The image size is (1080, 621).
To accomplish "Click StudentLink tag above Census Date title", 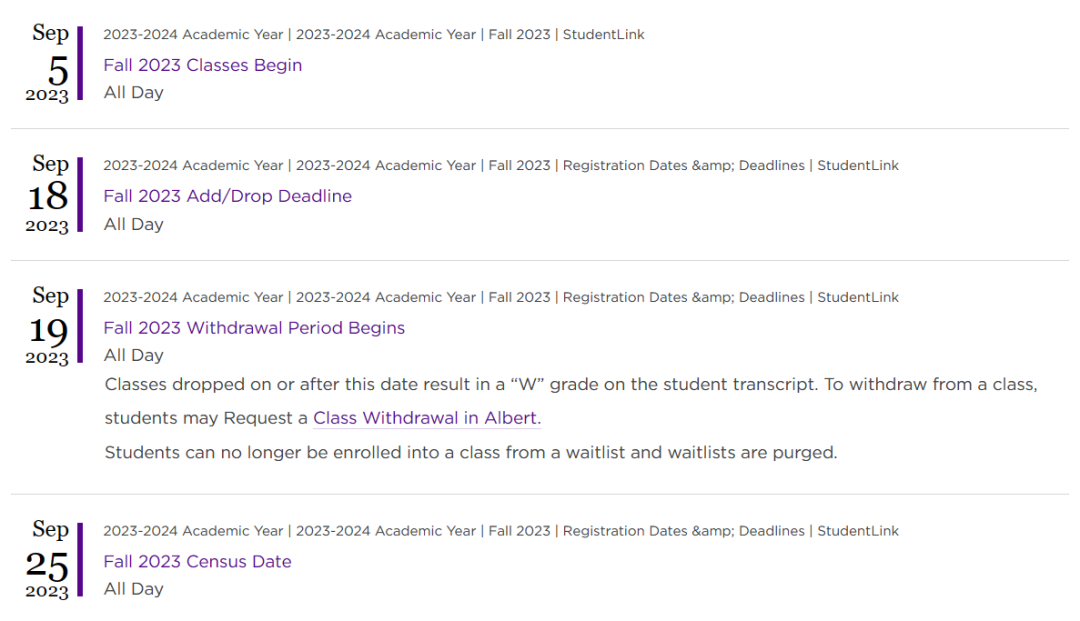I will click(x=858, y=531).
